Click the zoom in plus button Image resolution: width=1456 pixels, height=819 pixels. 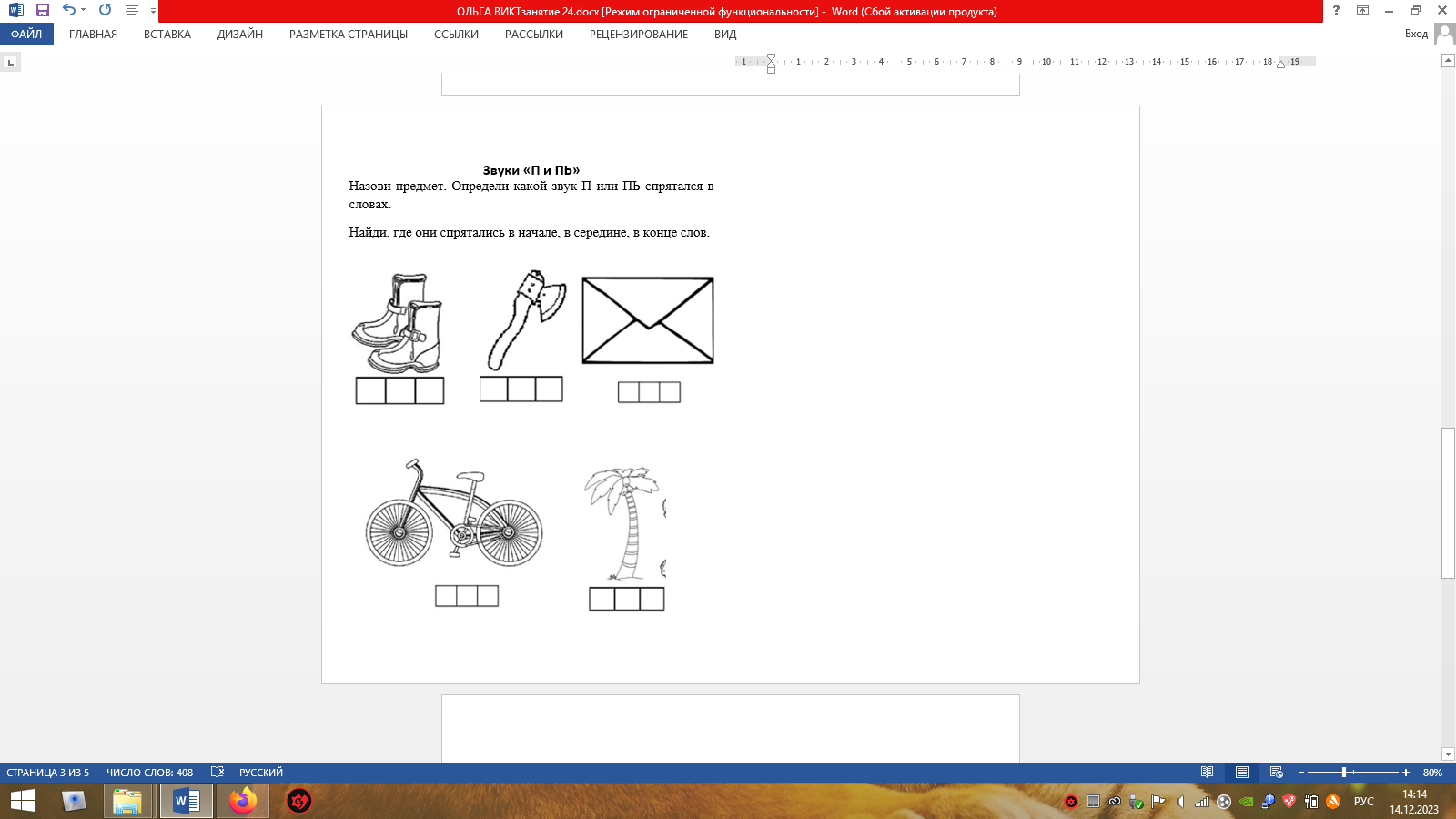click(1406, 773)
